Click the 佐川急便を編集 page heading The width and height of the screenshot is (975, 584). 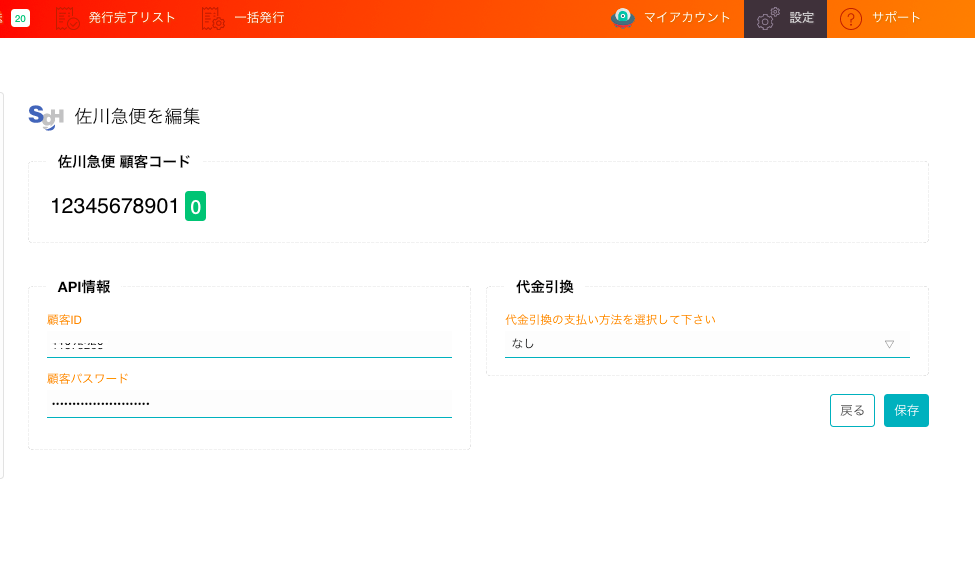tap(137, 116)
